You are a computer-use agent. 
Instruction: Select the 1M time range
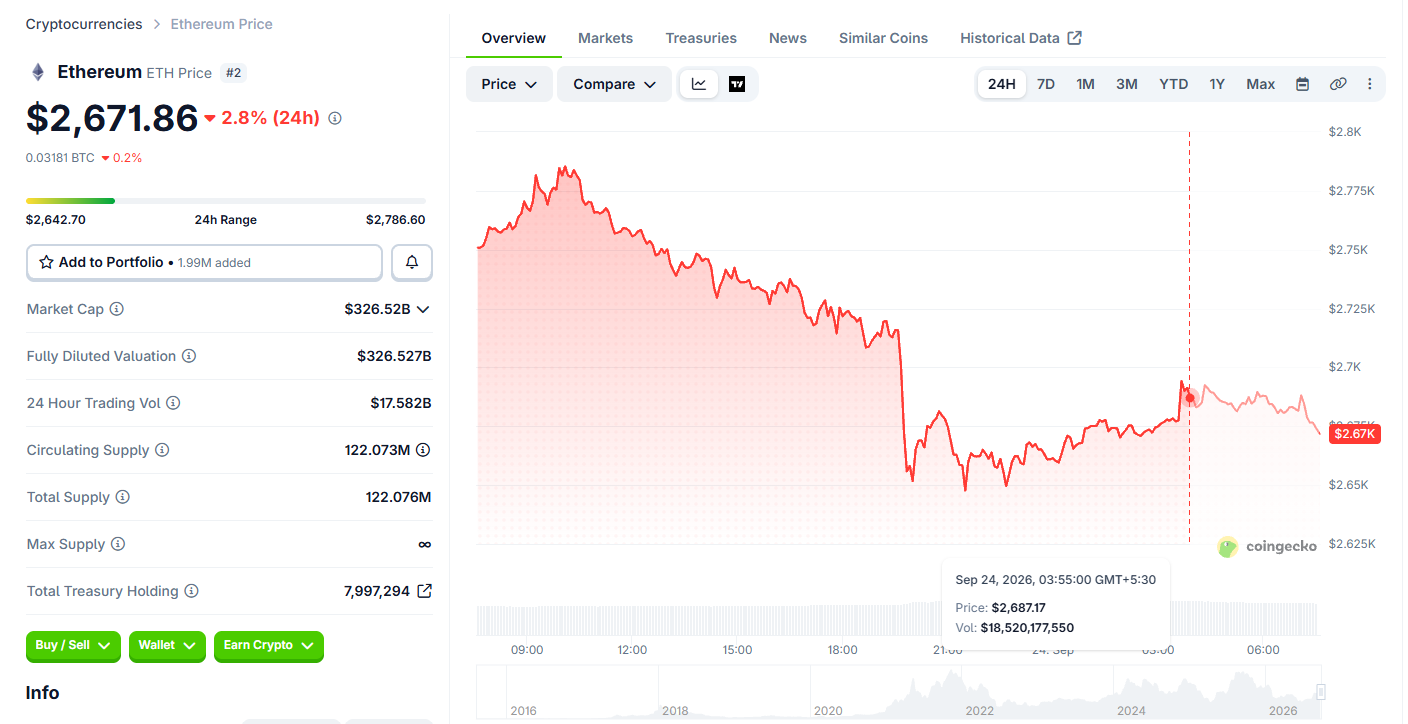click(1085, 84)
